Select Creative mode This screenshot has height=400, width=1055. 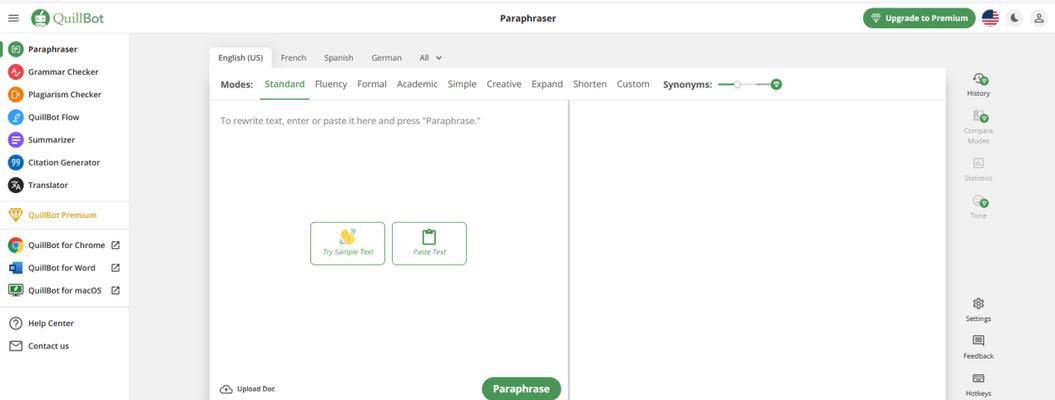[x=504, y=84]
